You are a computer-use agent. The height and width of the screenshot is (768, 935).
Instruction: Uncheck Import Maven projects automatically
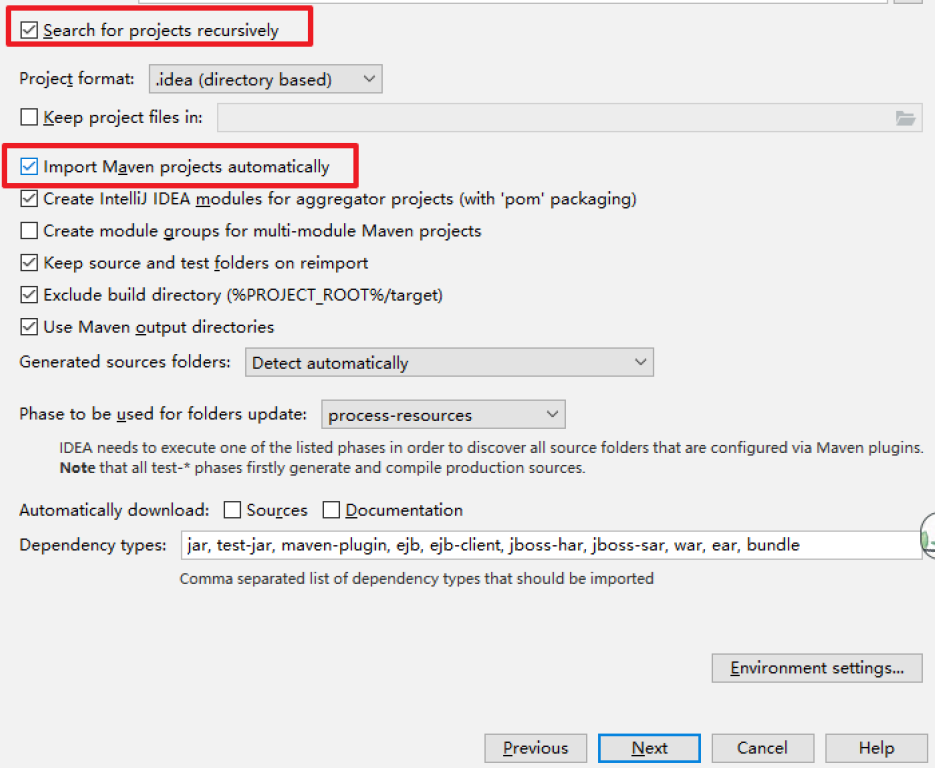coord(29,167)
